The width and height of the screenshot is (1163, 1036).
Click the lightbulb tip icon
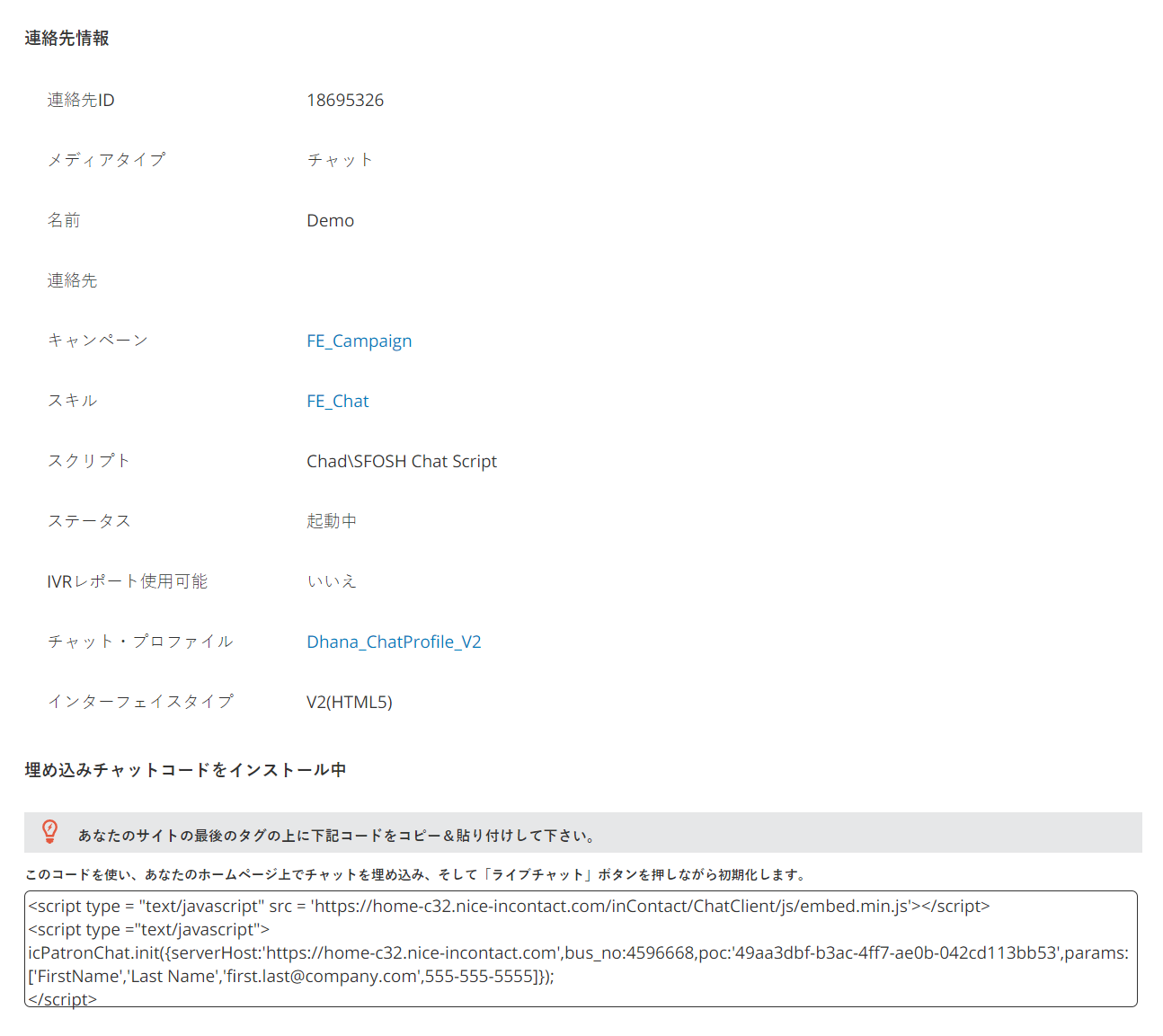click(x=50, y=831)
